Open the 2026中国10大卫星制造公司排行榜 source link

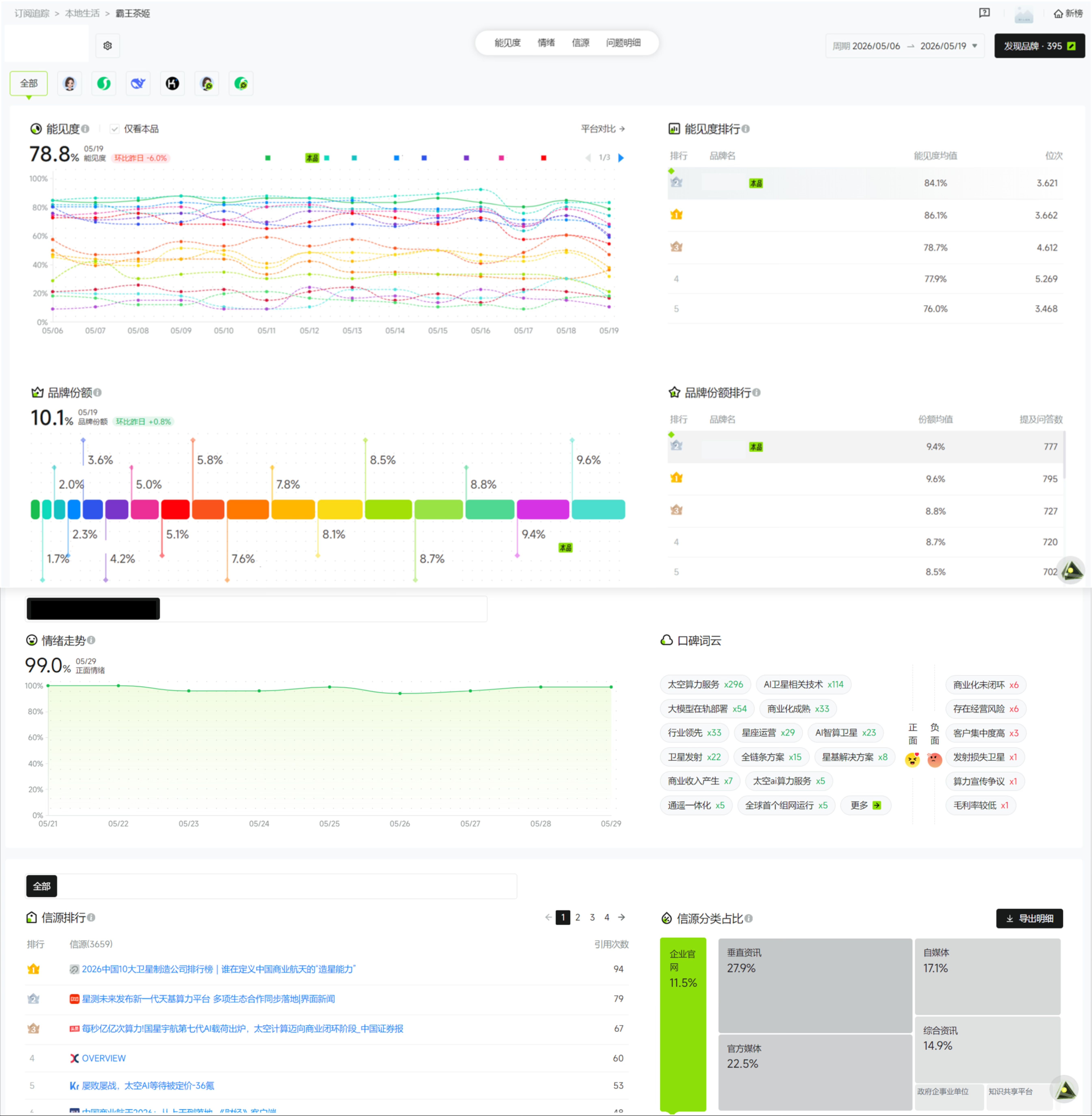click(219, 969)
